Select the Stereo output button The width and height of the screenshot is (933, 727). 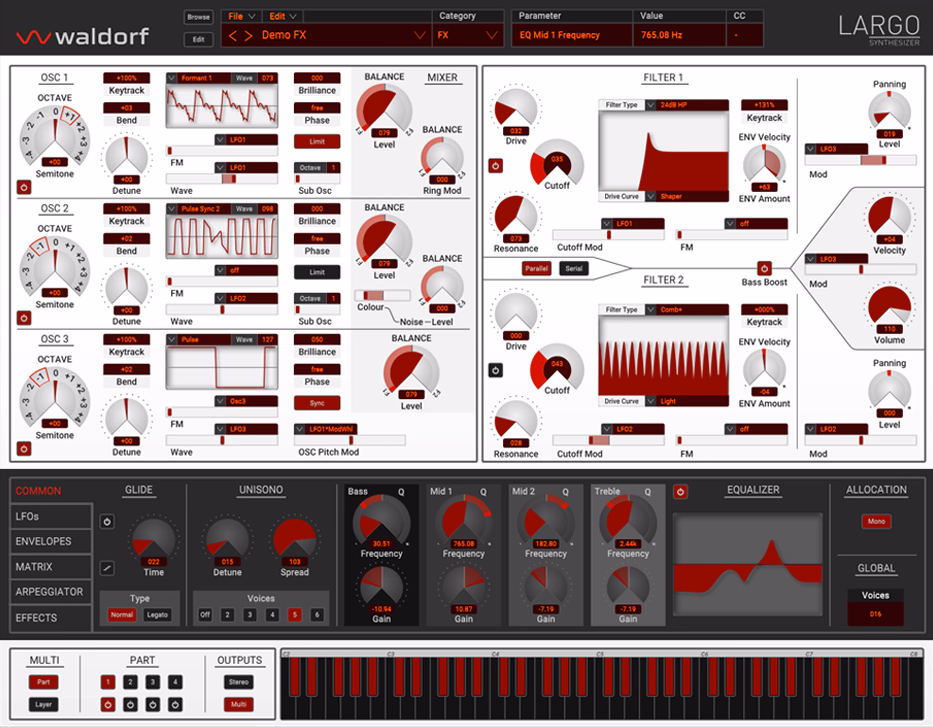pyautogui.click(x=239, y=682)
